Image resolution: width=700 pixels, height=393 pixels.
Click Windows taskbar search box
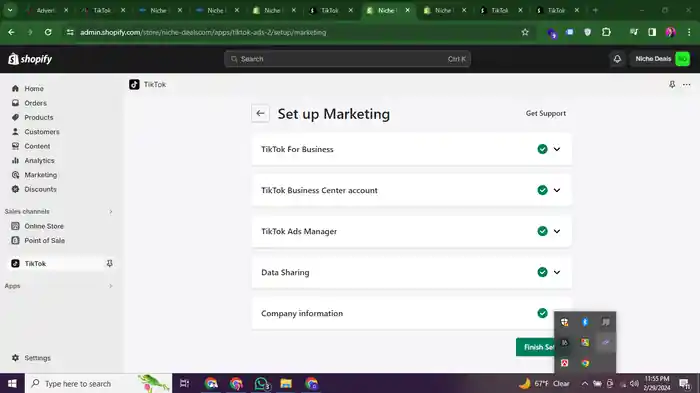[98, 383]
